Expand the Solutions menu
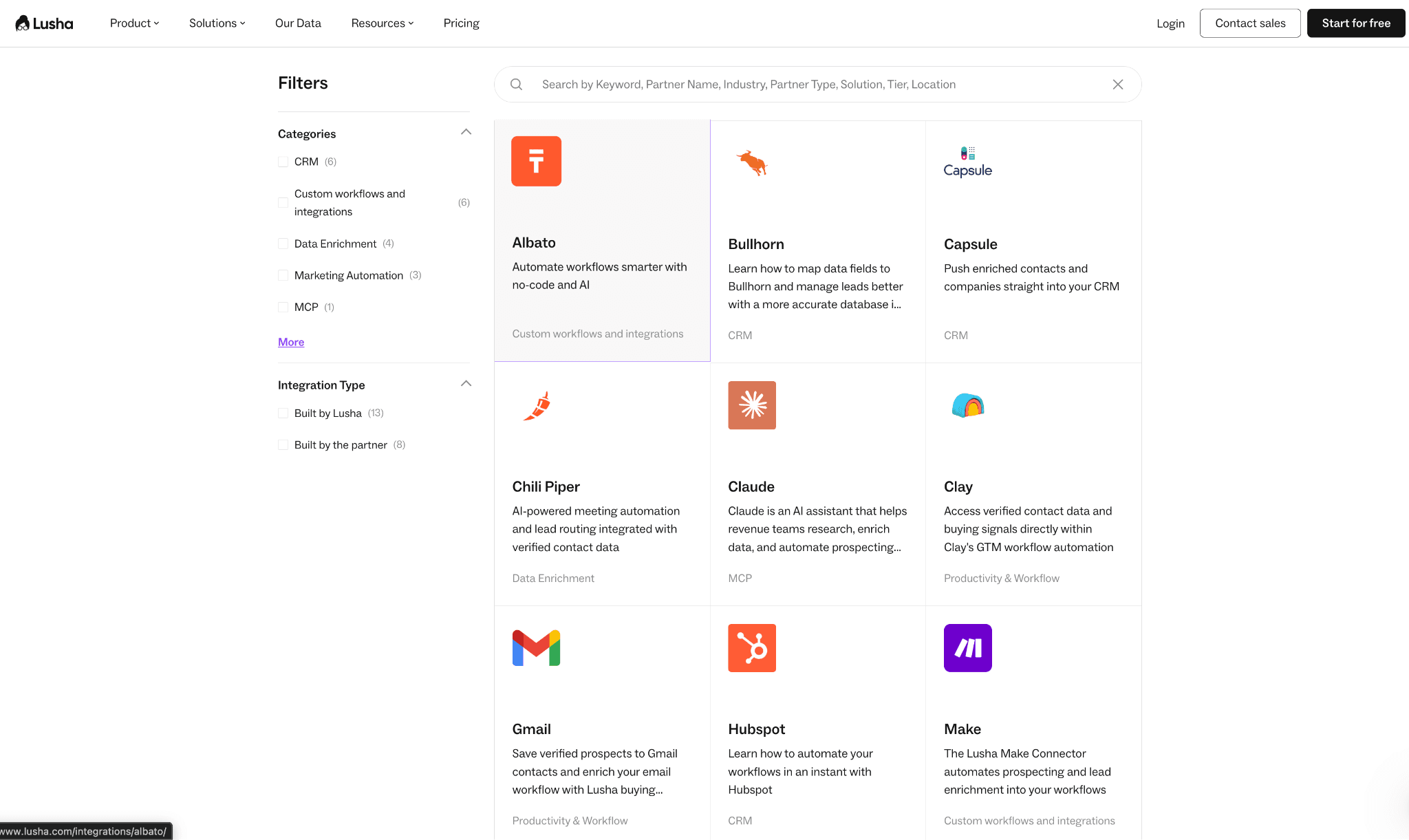The image size is (1409, 840). 217,23
